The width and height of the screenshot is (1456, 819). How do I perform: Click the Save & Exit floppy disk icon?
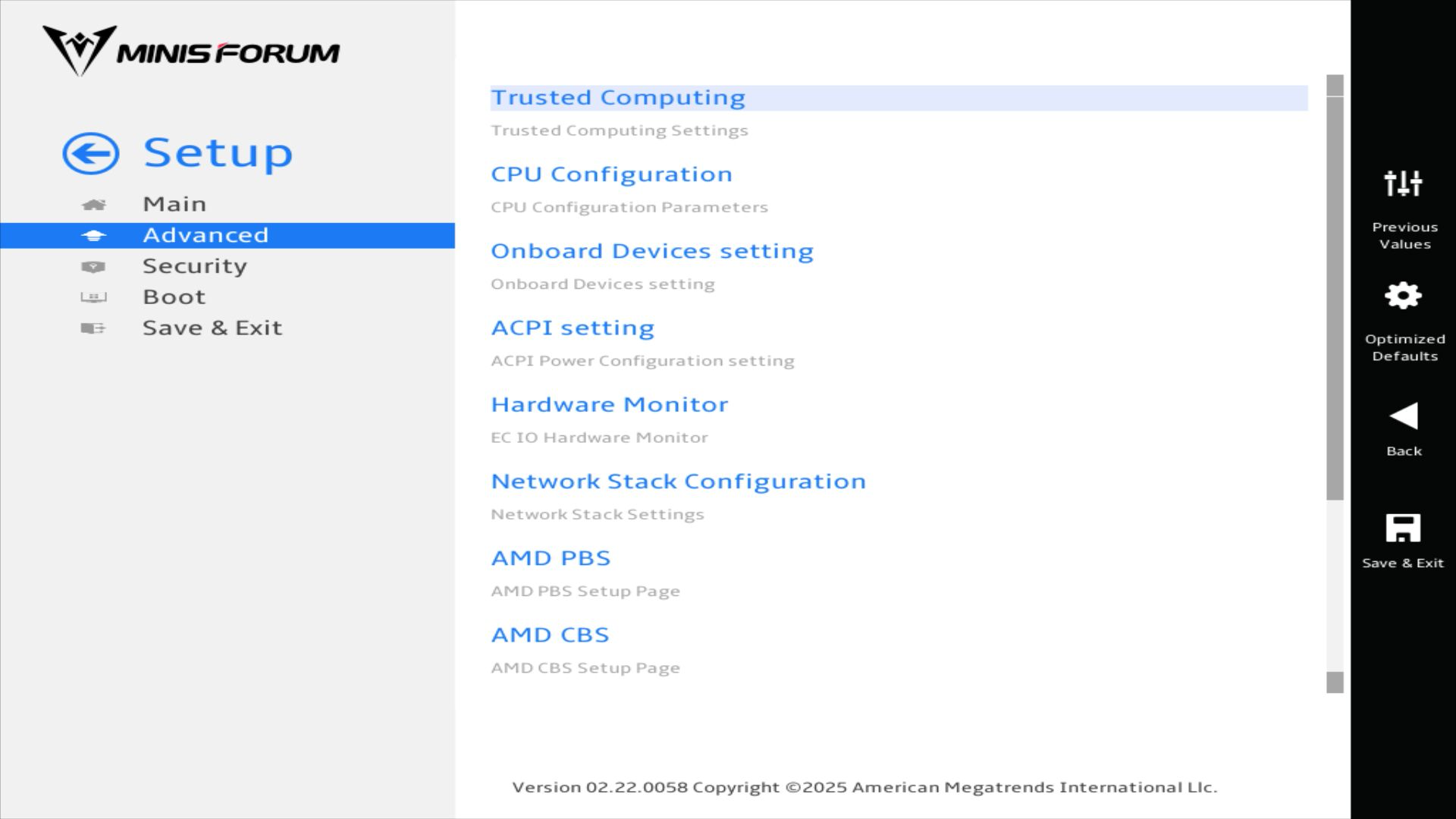[x=1403, y=529]
